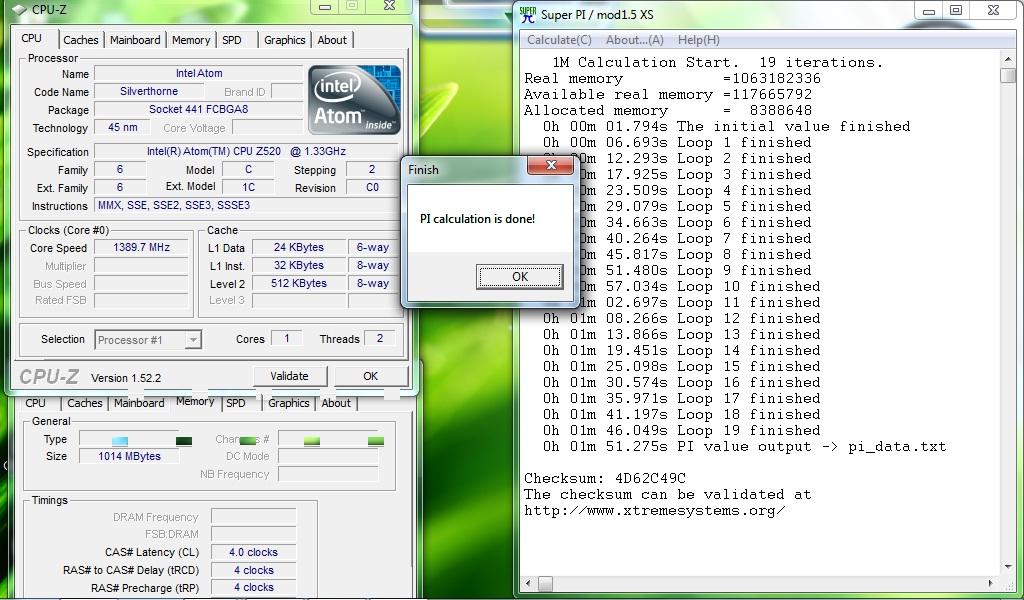This screenshot has width=1024, height=600.
Task: Close the Finish dialog with red X
Action: click(x=551, y=165)
